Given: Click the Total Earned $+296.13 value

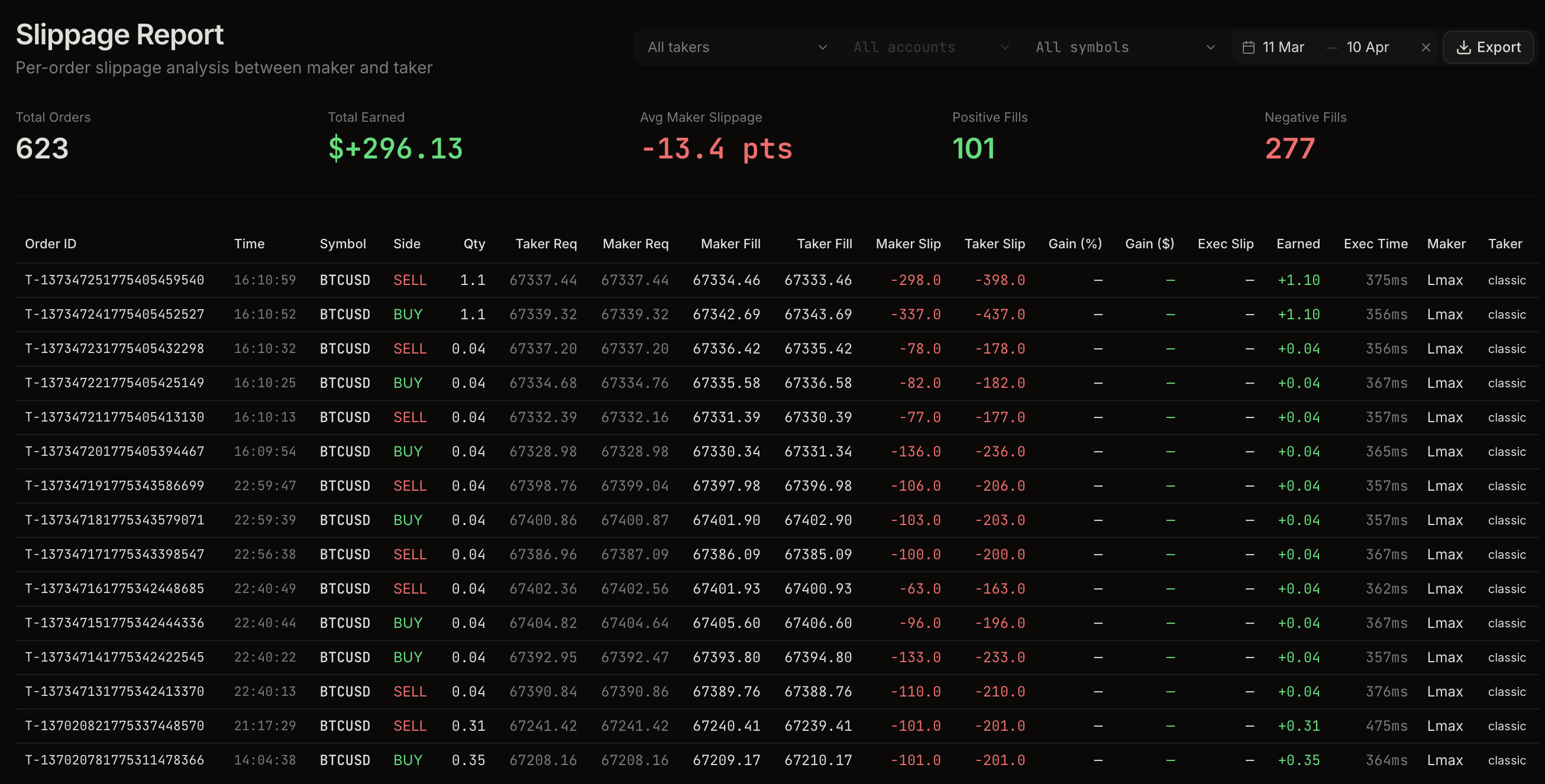Looking at the screenshot, I should pos(396,148).
